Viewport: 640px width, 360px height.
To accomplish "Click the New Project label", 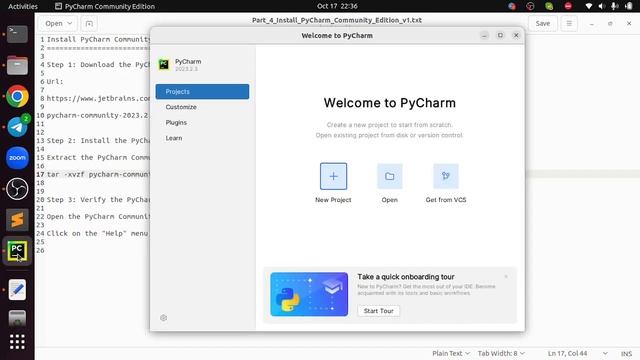I will click(x=333, y=200).
